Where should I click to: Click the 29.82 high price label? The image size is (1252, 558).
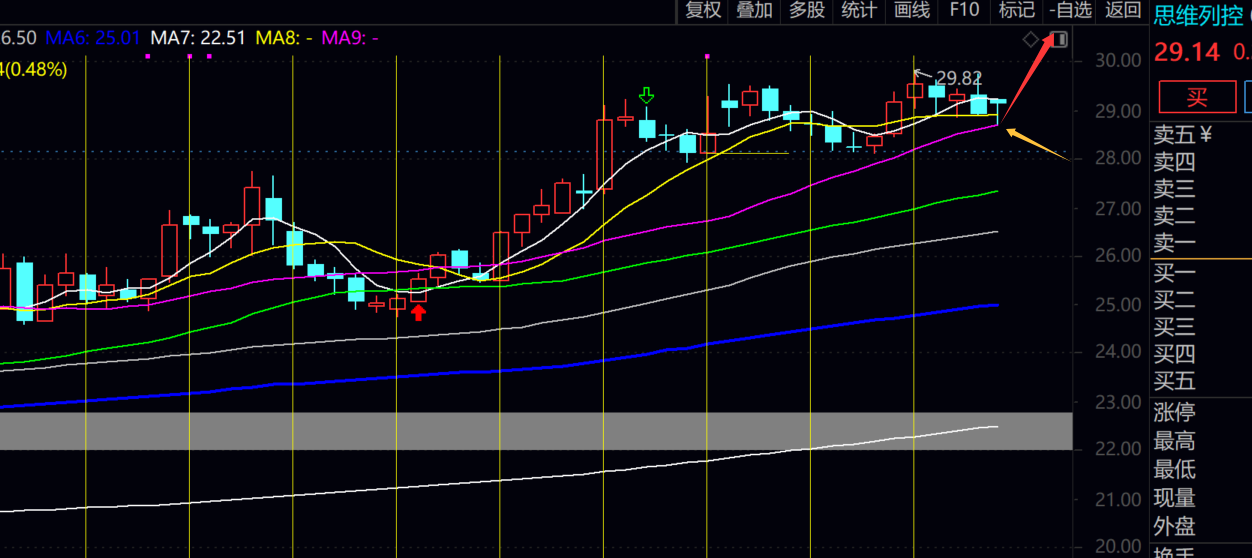(958, 77)
